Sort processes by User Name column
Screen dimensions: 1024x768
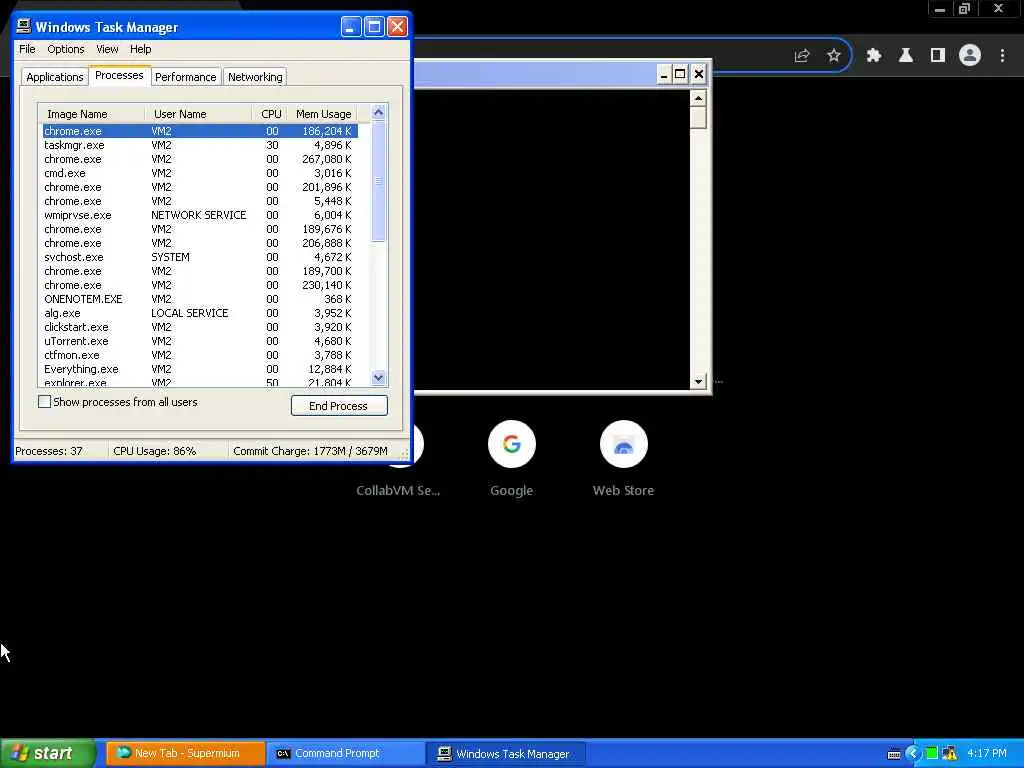pos(198,114)
